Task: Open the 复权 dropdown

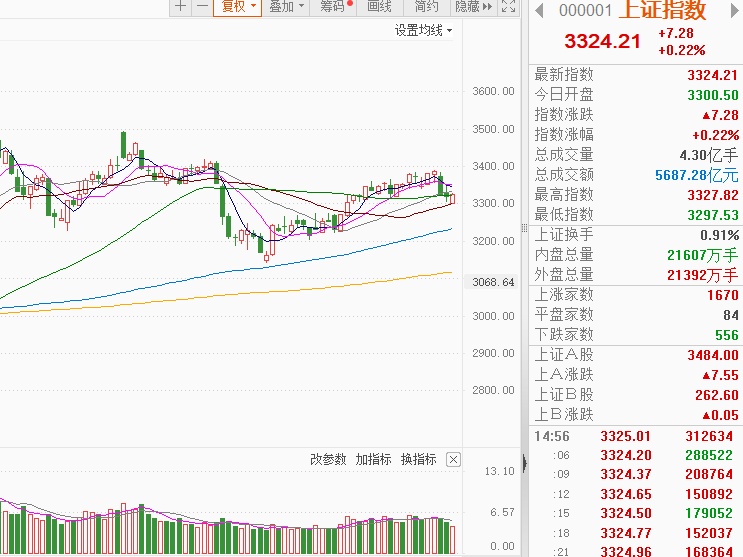Action: point(238,7)
